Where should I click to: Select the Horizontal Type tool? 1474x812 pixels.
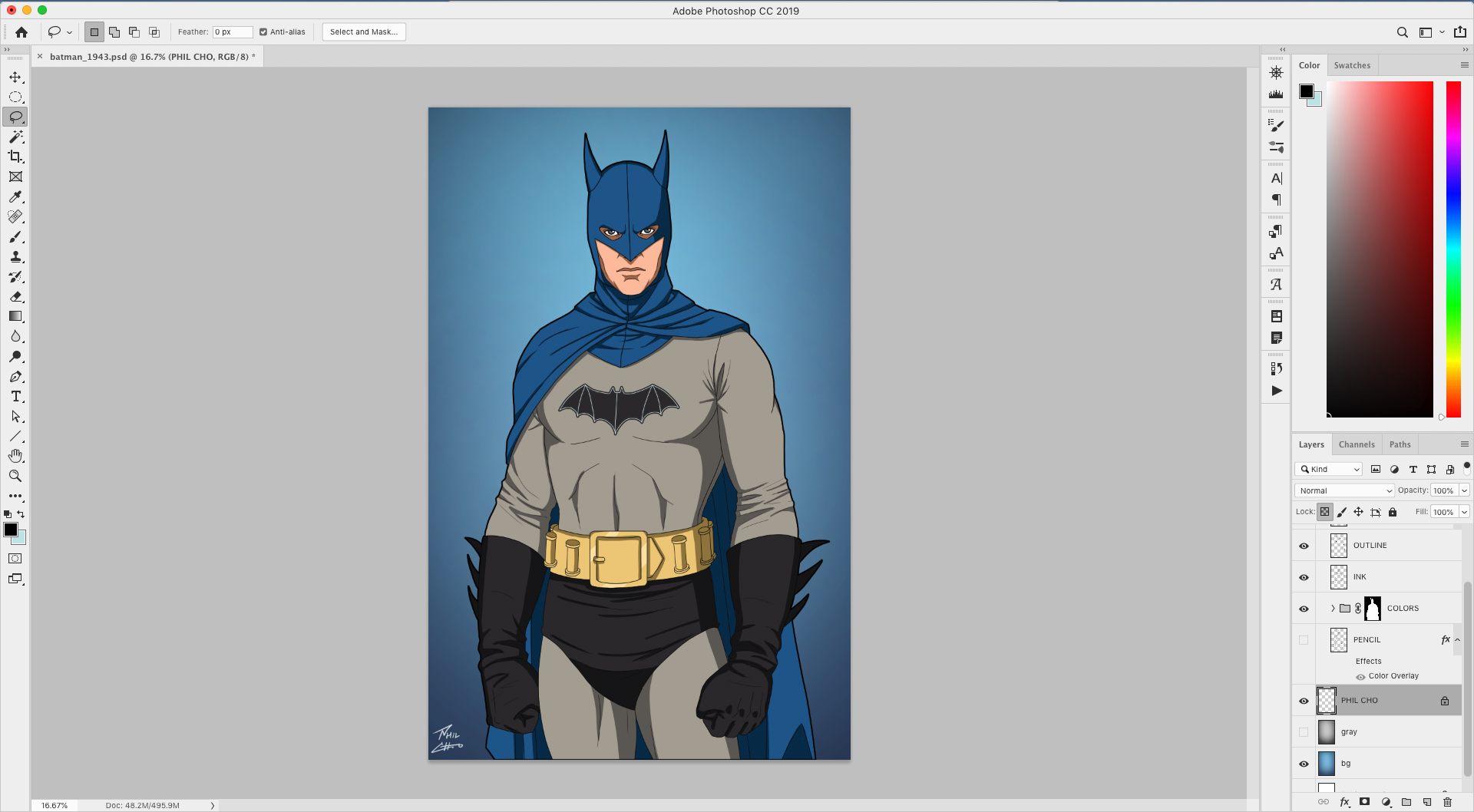pos(15,397)
